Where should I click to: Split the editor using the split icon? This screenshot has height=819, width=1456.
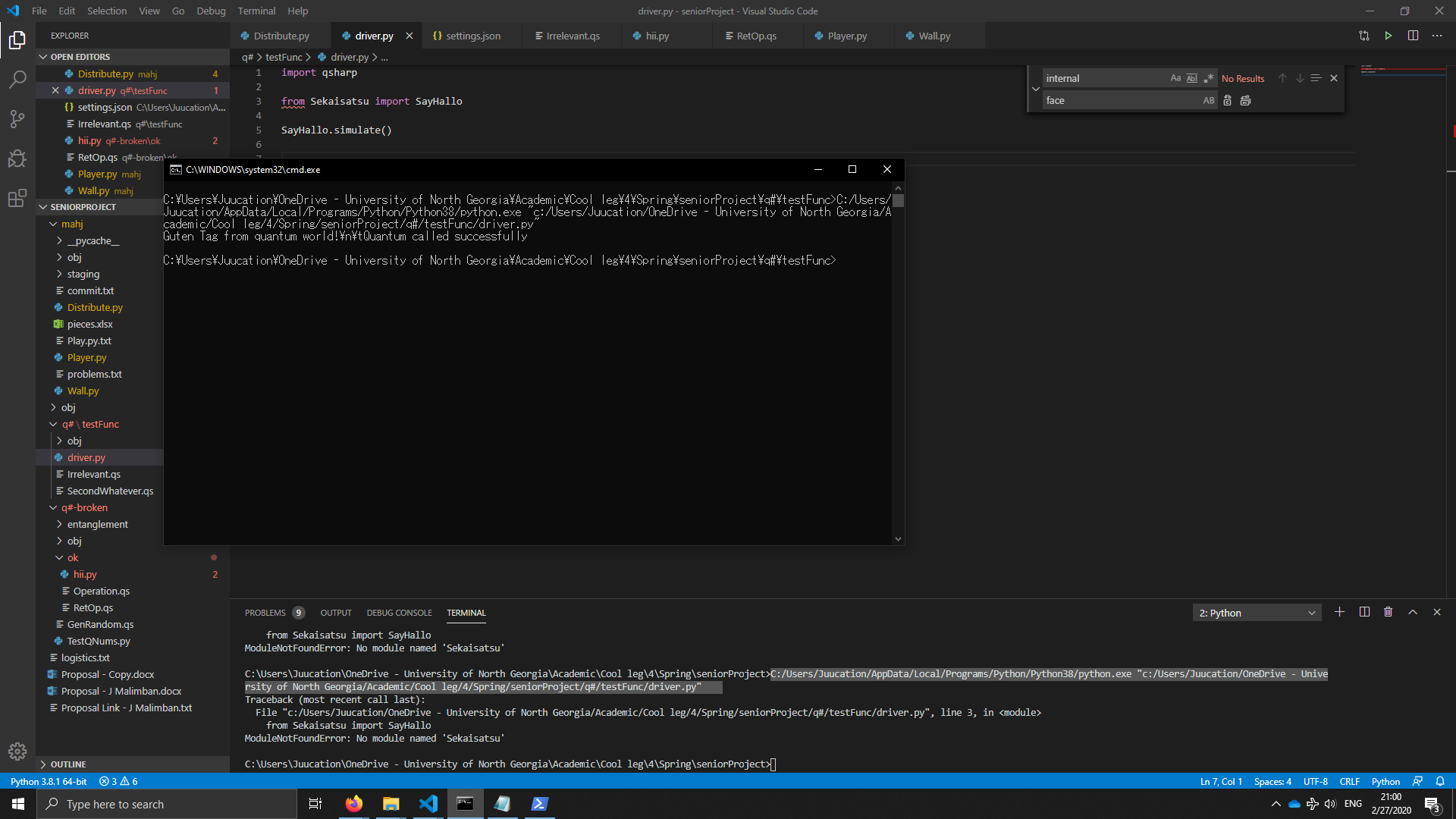pos(1414,35)
